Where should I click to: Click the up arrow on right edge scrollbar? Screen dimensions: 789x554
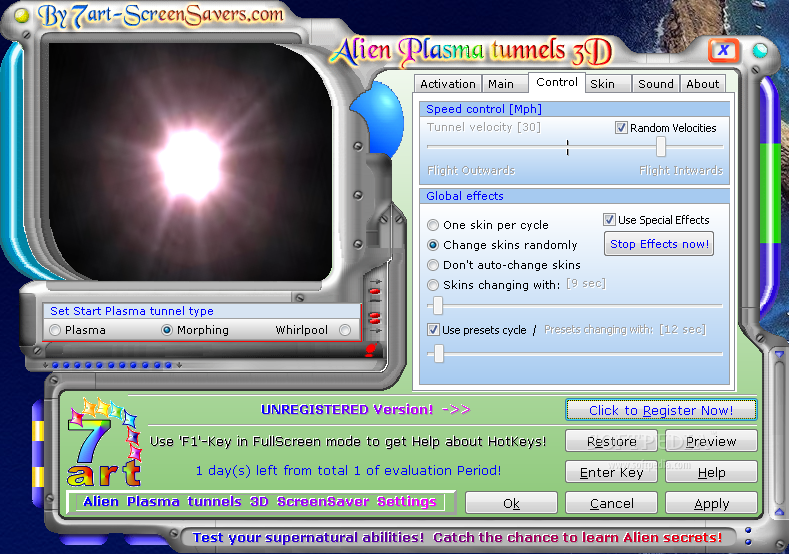(x=779, y=512)
